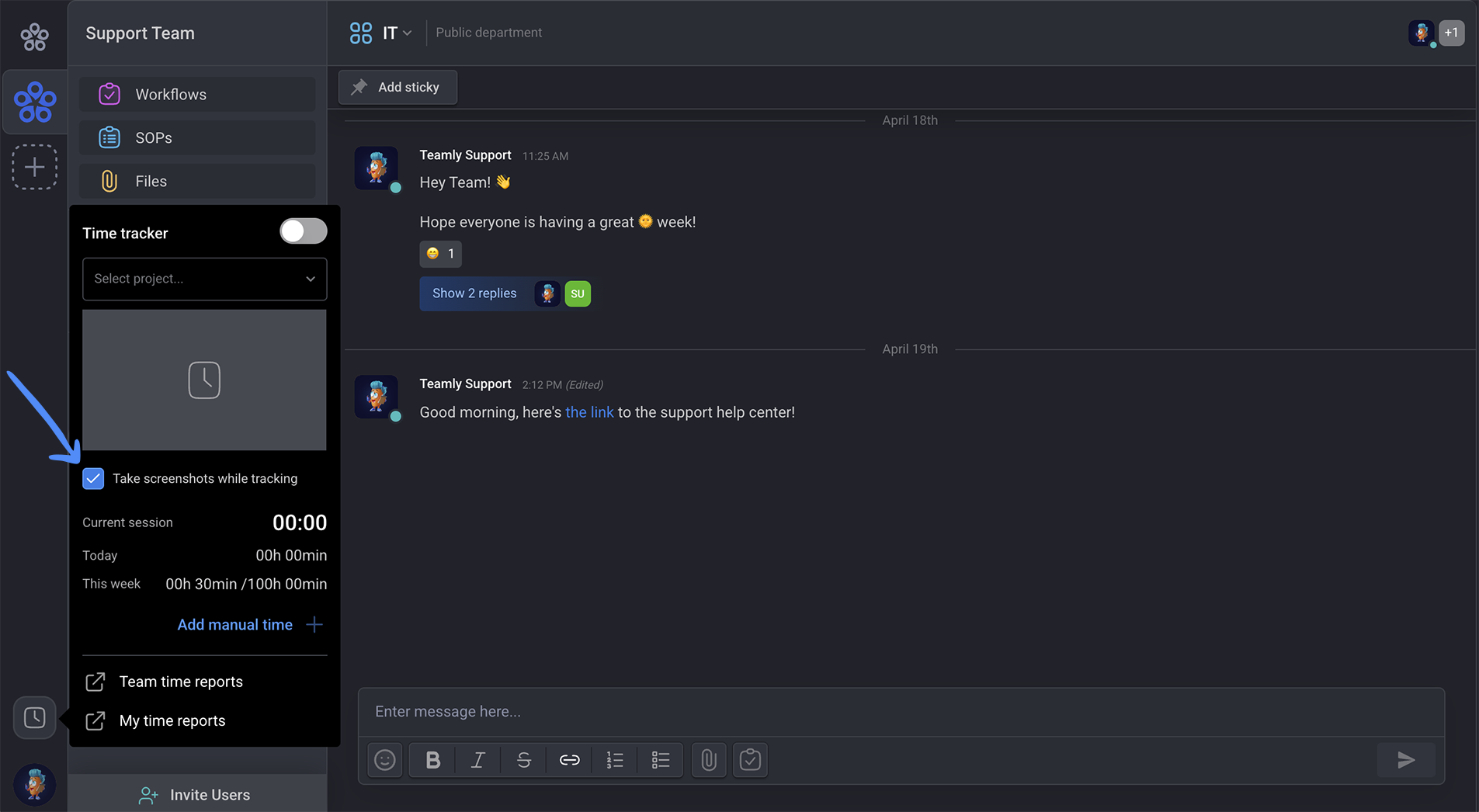Open Team time reports

181,682
